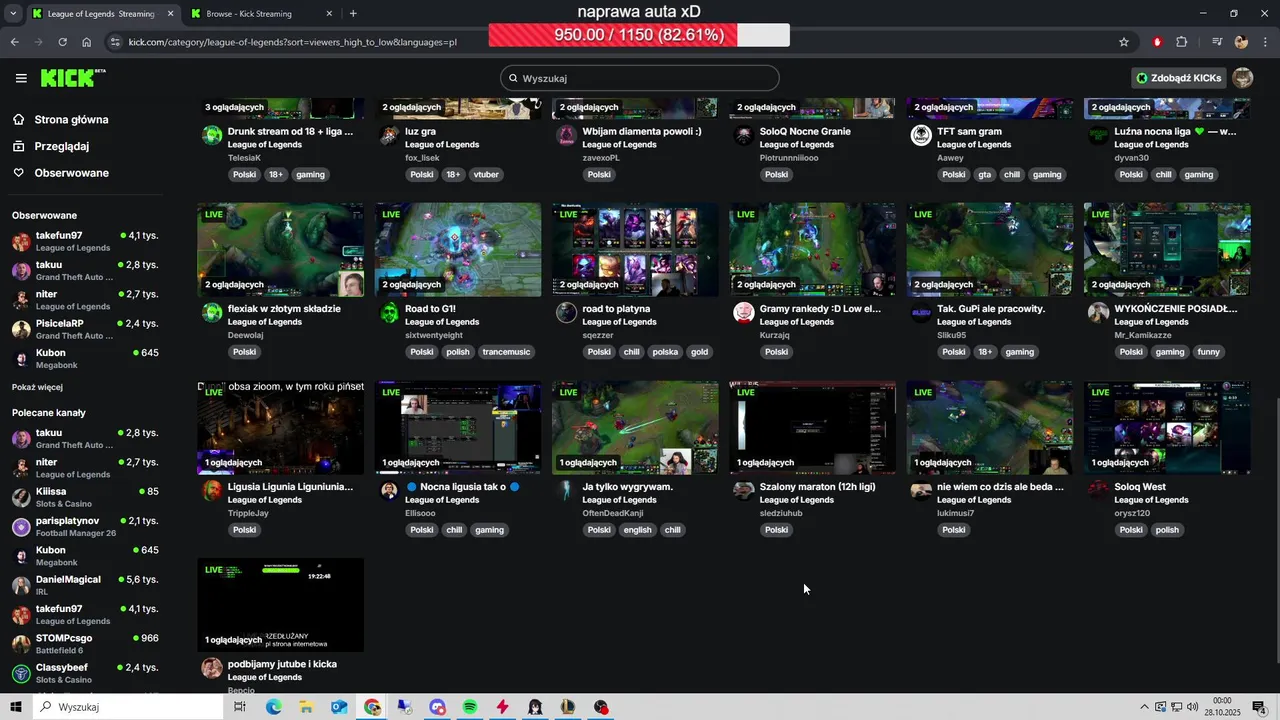The image size is (1280, 720).
Task: Open the Chrome three-dot menu
Action: click(1264, 42)
